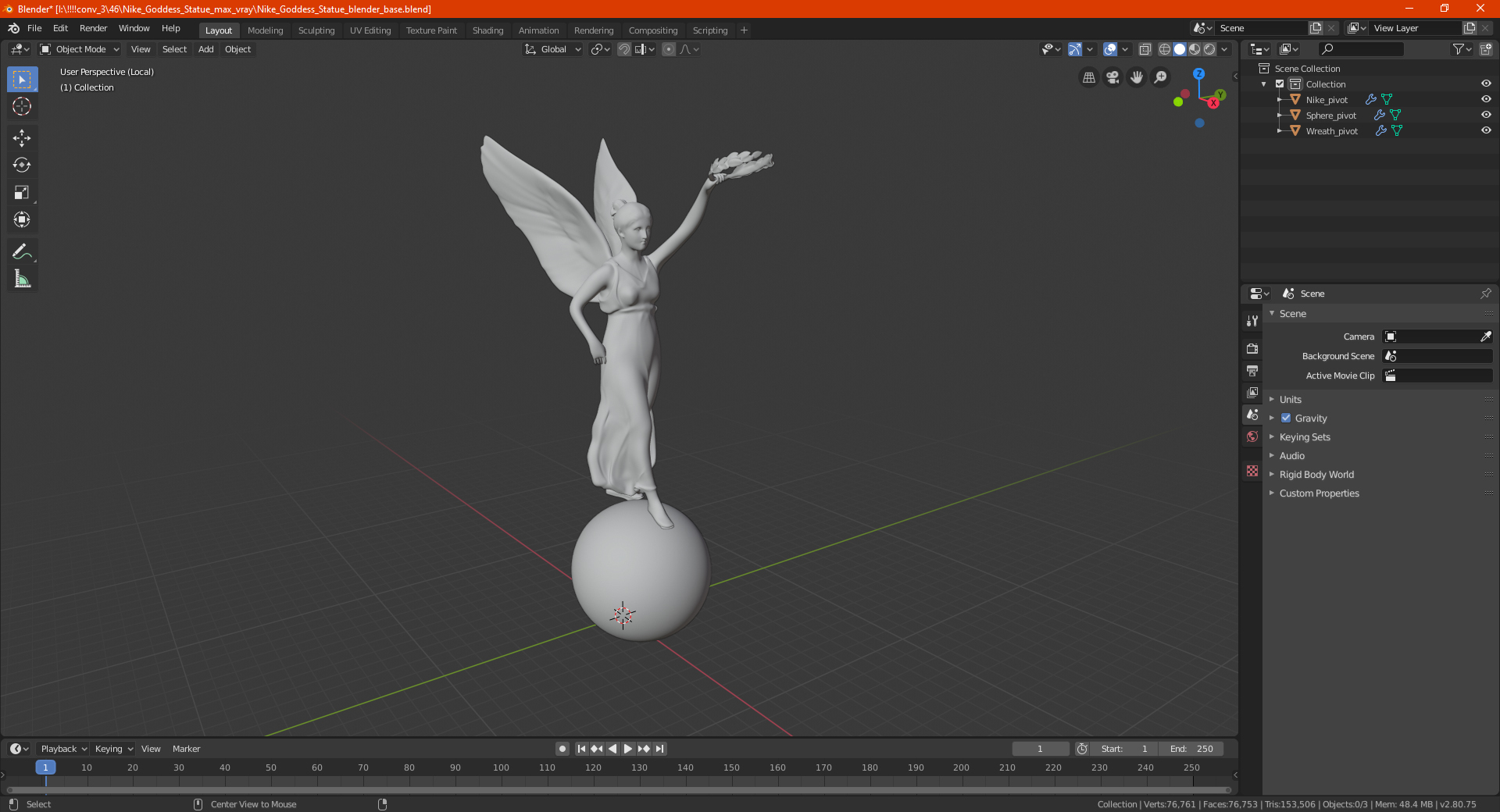Select the Select Box tool
Image resolution: width=1500 pixels, height=812 pixels.
(22, 80)
